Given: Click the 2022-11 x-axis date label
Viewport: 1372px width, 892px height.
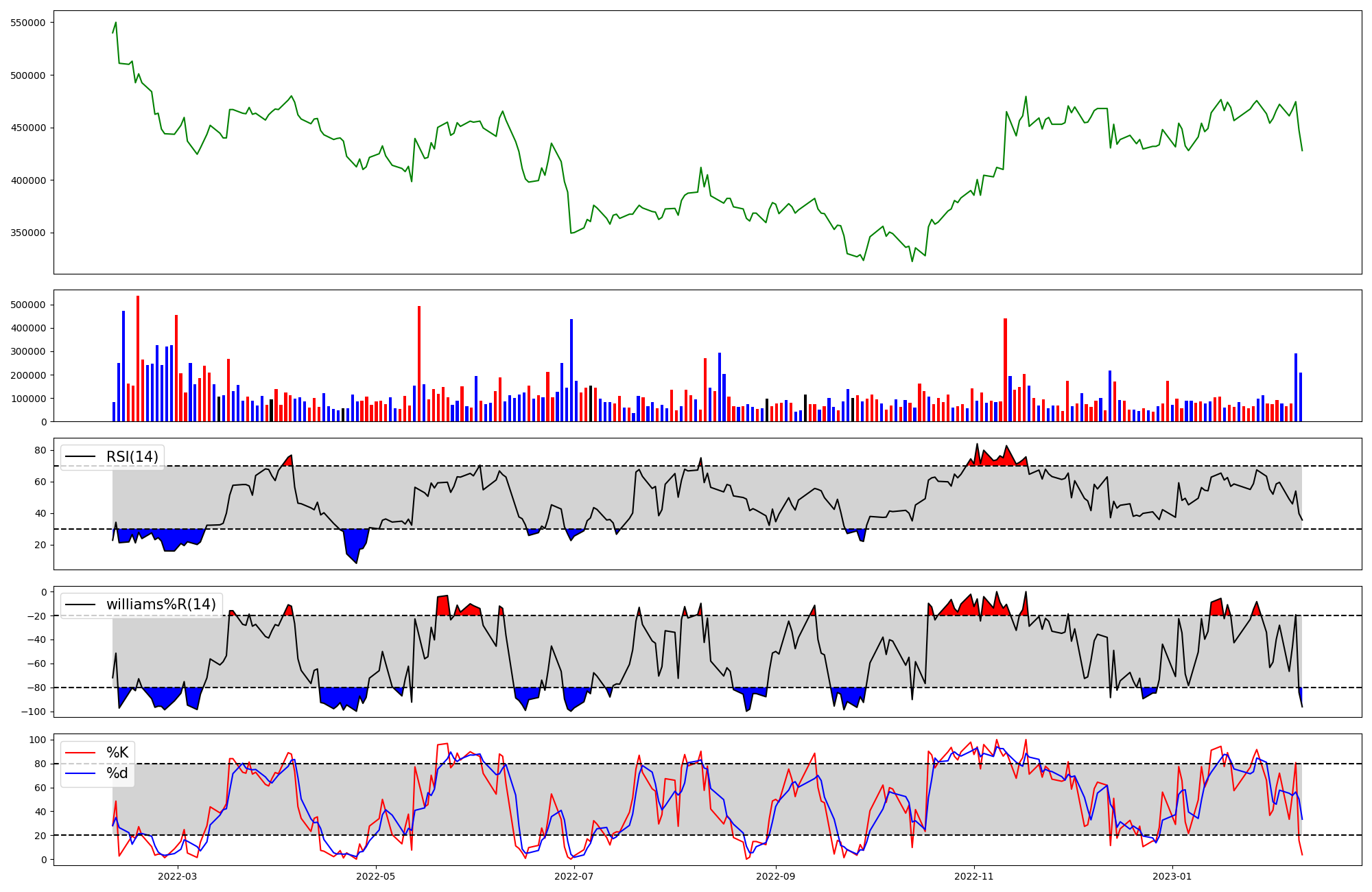Looking at the screenshot, I should [x=974, y=876].
